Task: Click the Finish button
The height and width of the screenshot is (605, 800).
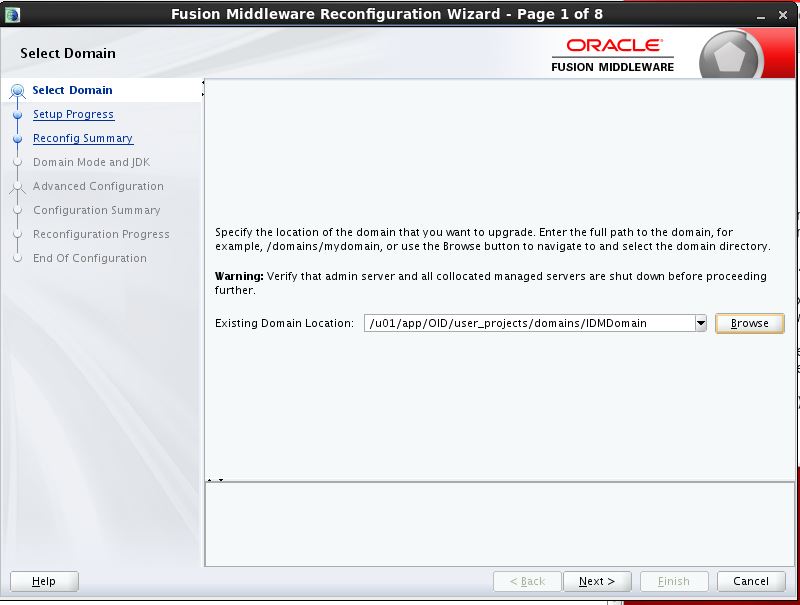Action: point(674,582)
